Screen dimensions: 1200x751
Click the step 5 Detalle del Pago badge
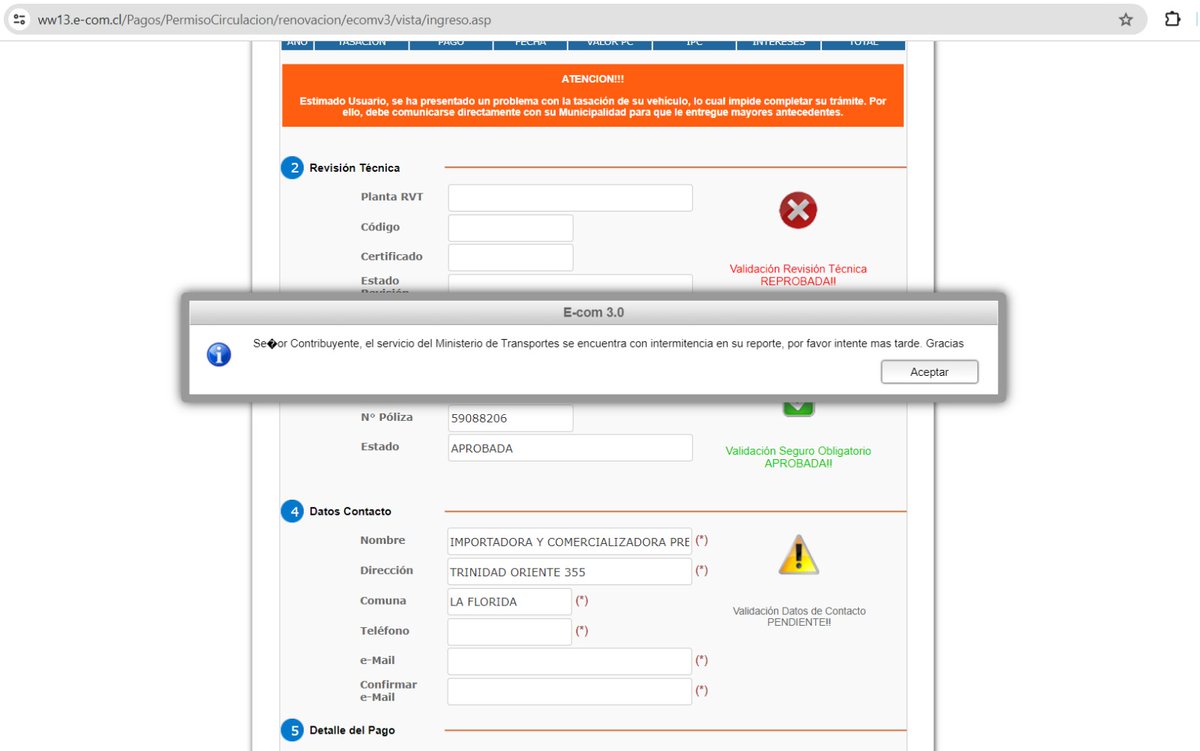click(x=292, y=730)
